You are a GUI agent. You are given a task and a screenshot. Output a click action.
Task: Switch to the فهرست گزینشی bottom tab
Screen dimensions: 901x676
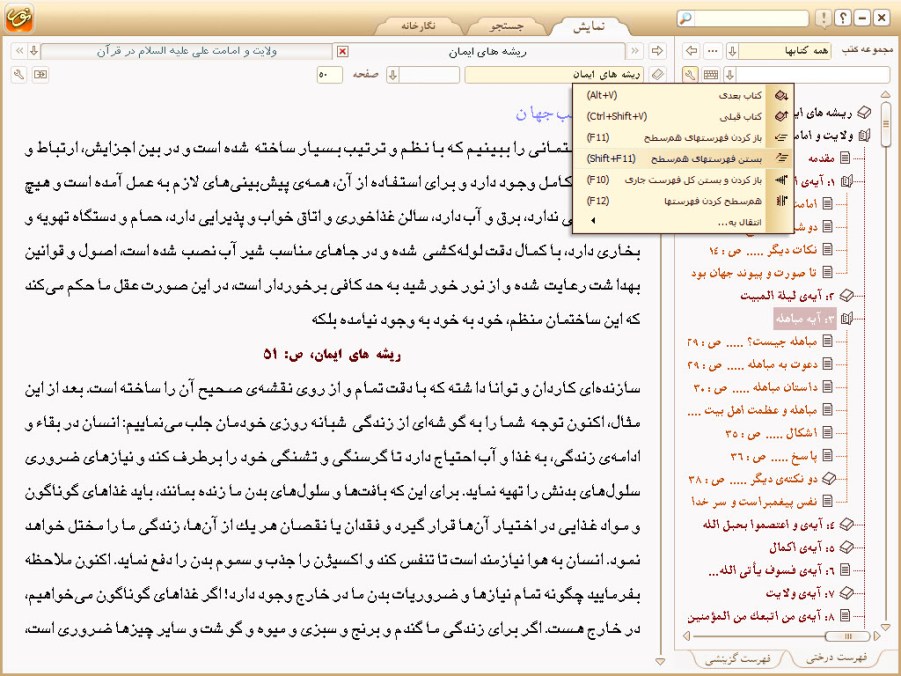737,659
